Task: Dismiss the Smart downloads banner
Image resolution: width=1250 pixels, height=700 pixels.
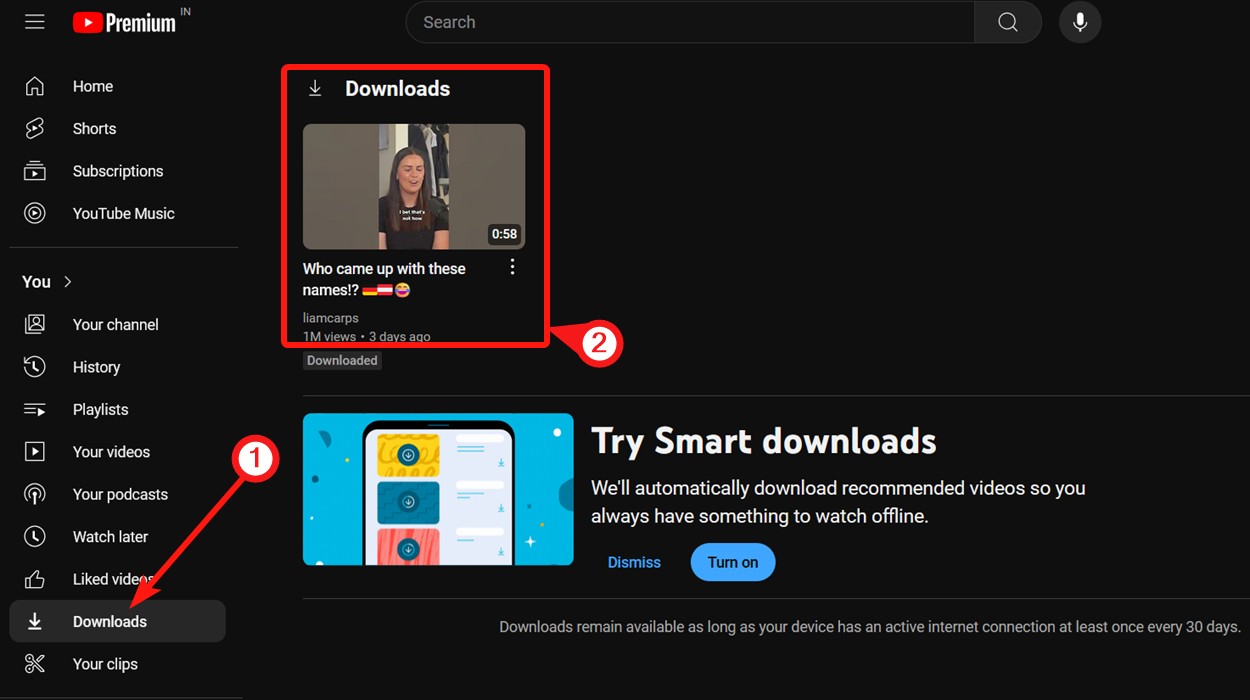Action: (634, 562)
